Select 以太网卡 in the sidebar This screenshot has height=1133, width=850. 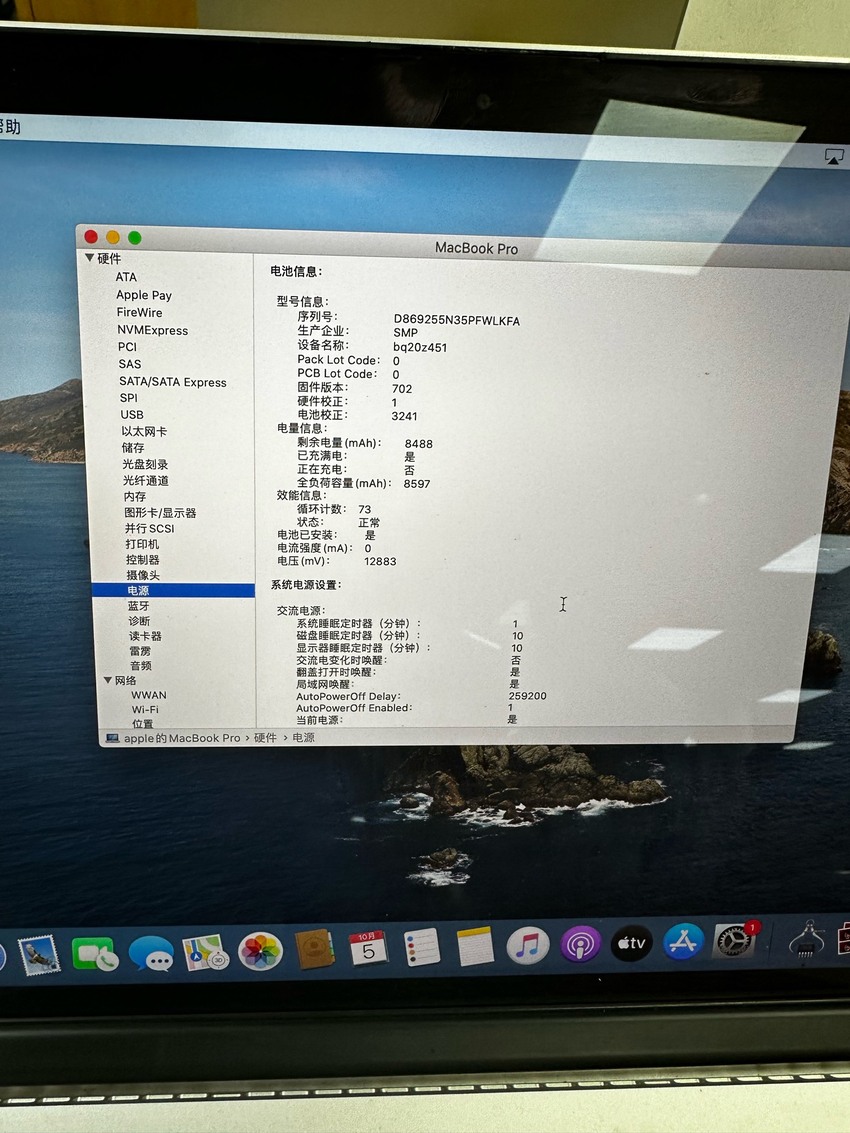click(144, 431)
